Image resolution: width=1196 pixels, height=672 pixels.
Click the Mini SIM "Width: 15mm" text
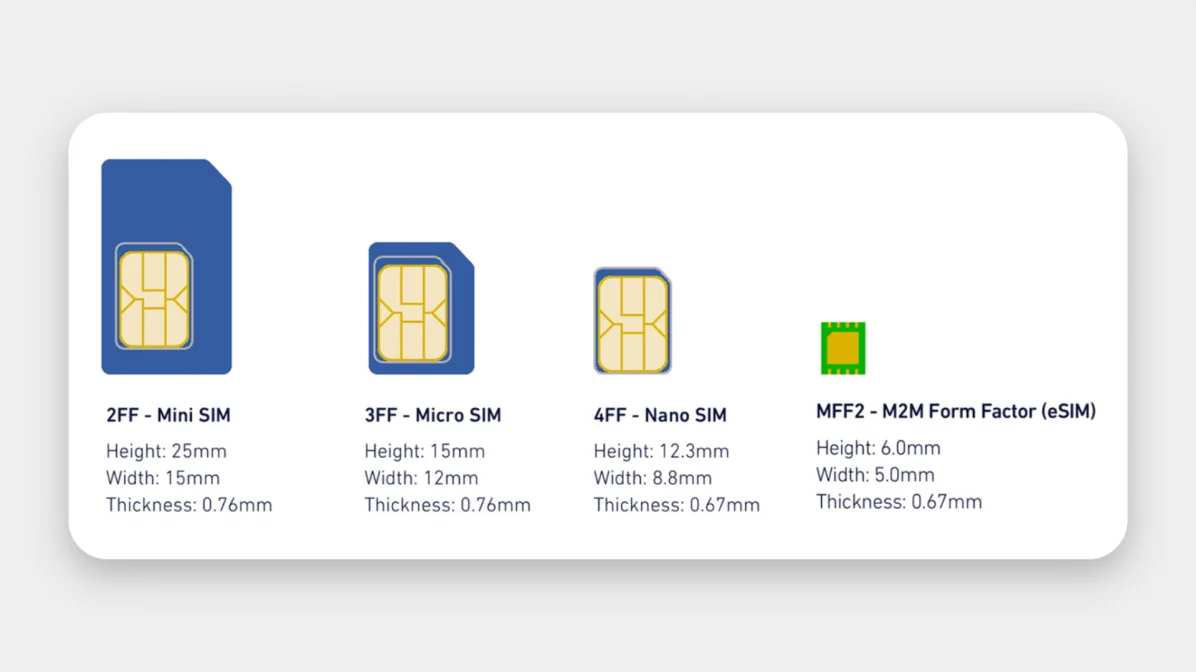[163, 478]
